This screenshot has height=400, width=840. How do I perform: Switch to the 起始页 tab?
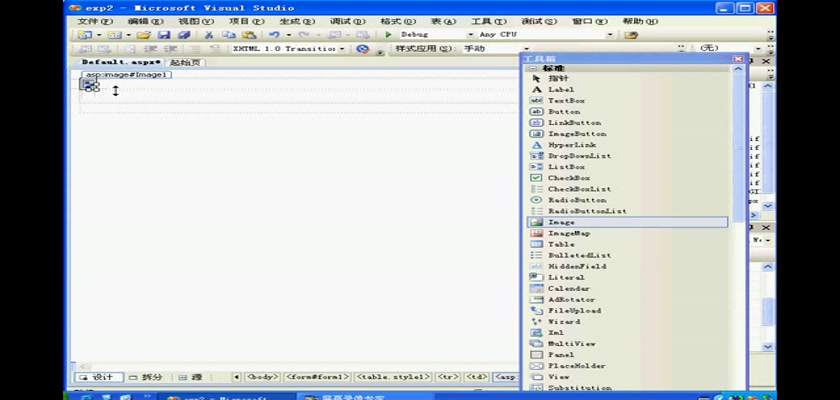click(x=185, y=62)
